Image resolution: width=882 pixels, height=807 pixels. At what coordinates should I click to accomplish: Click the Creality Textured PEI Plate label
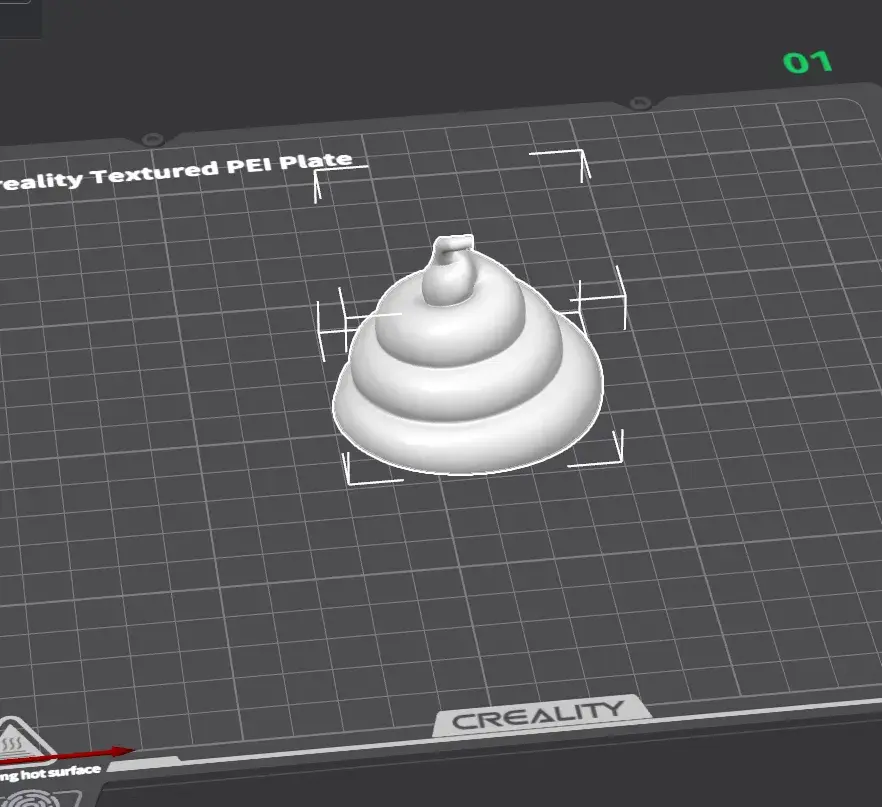pyautogui.click(x=174, y=172)
